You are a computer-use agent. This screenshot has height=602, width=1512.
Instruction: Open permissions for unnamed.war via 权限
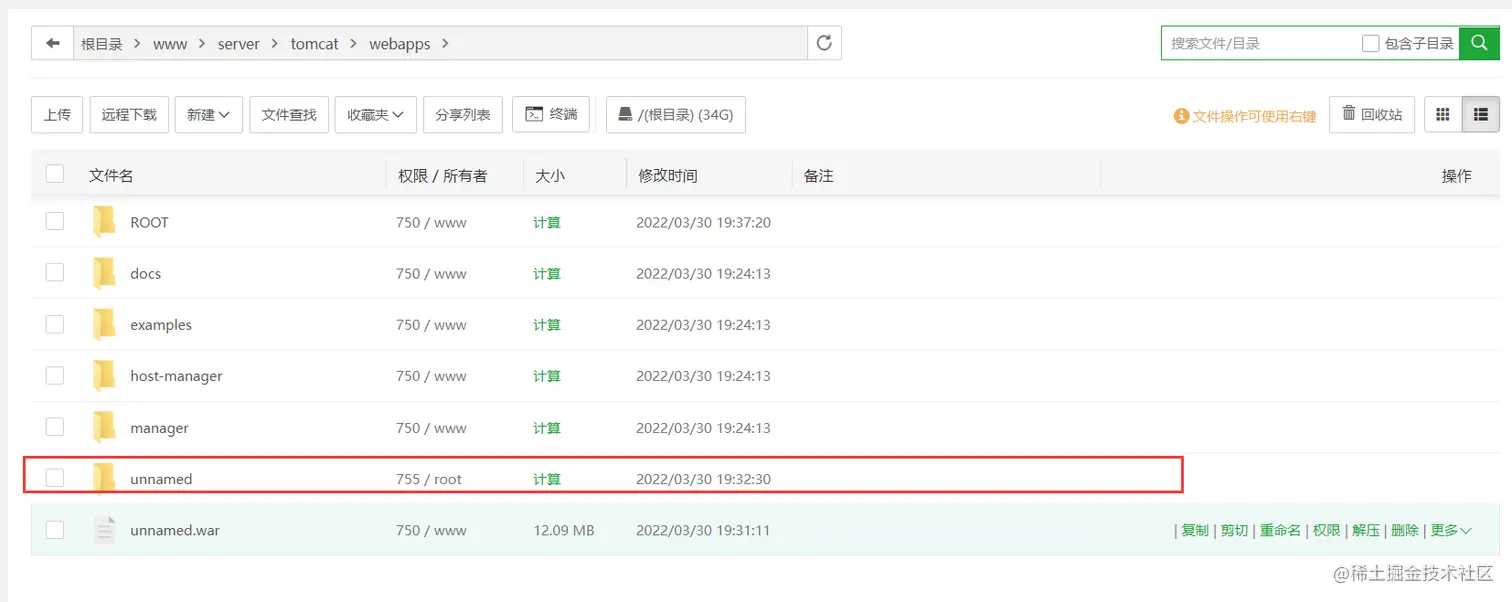1326,530
